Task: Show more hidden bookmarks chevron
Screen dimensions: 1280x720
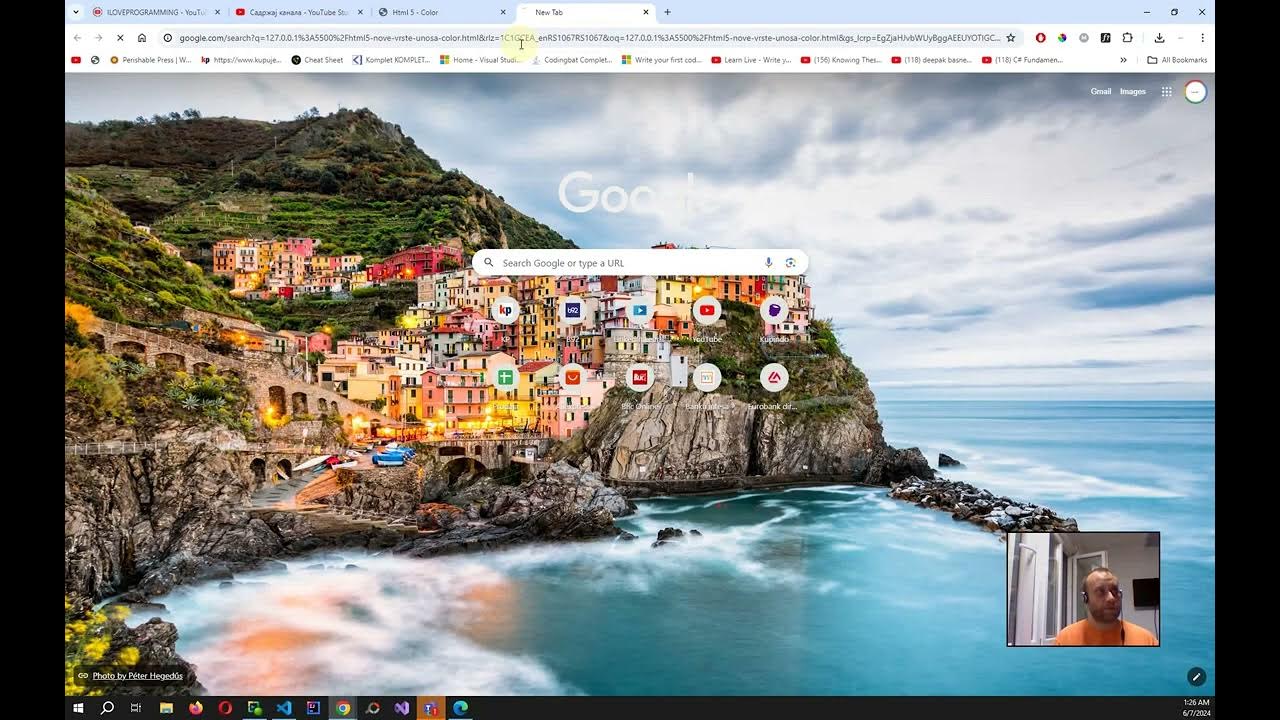Action: 1123,60
